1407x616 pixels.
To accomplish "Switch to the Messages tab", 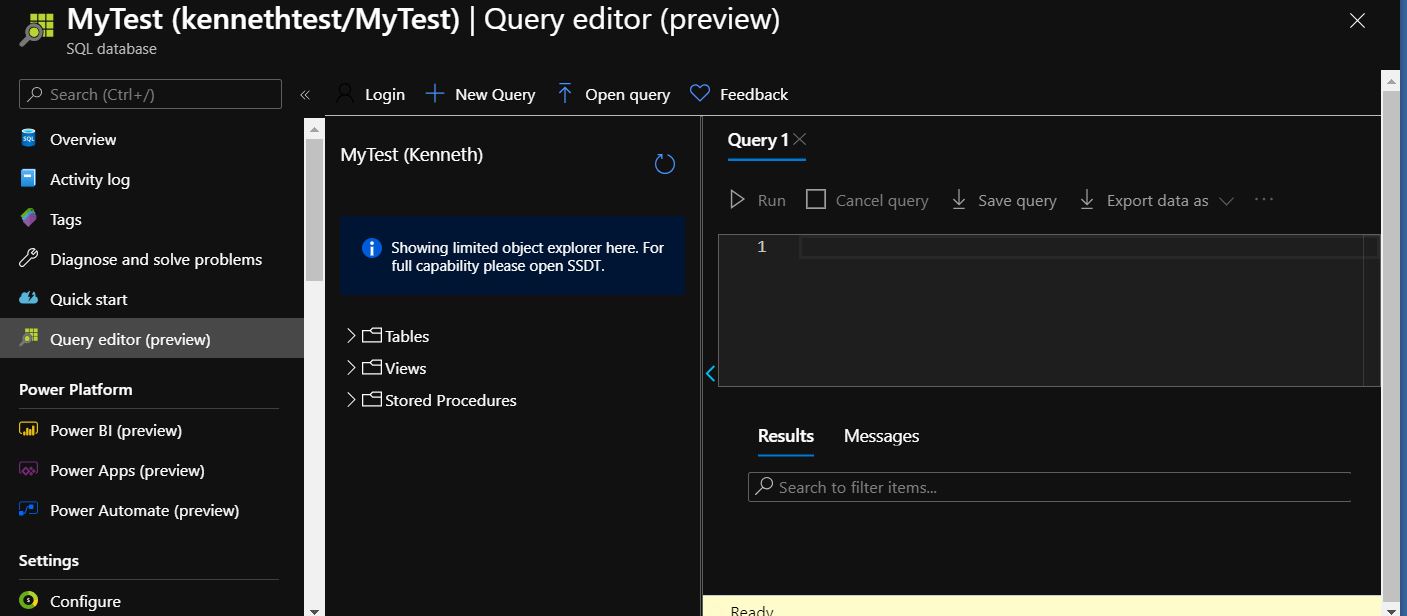I will point(881,436).
